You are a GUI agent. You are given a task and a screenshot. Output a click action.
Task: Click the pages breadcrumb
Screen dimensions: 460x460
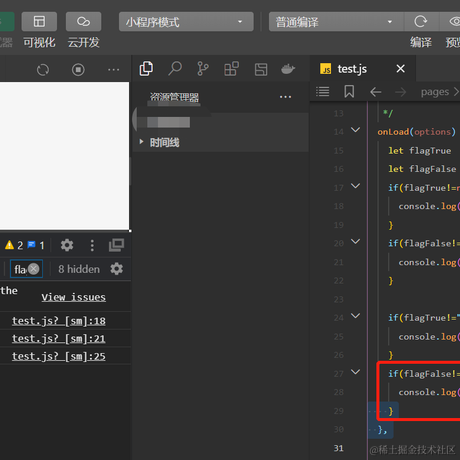pyautogui.click(x=435, y=92)
